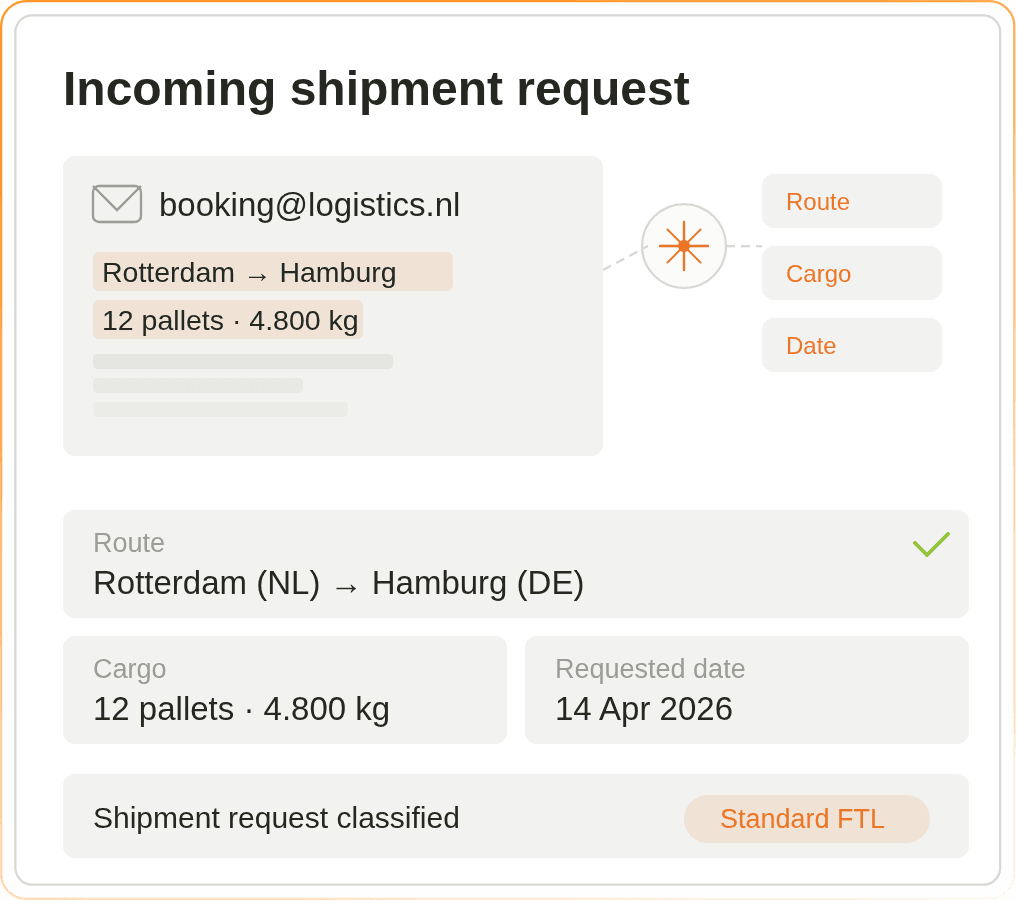The height and width of the screenshot is (900, 1017).
Task: Click the highlighted 12 pallets text in the email
Action: tap(229, 321)
